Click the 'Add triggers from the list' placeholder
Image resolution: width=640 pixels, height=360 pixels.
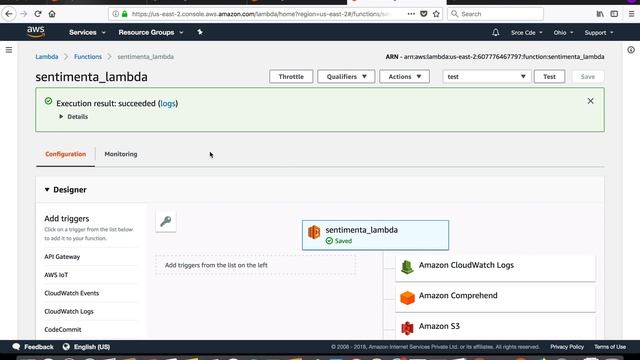[x=256, y=265]
